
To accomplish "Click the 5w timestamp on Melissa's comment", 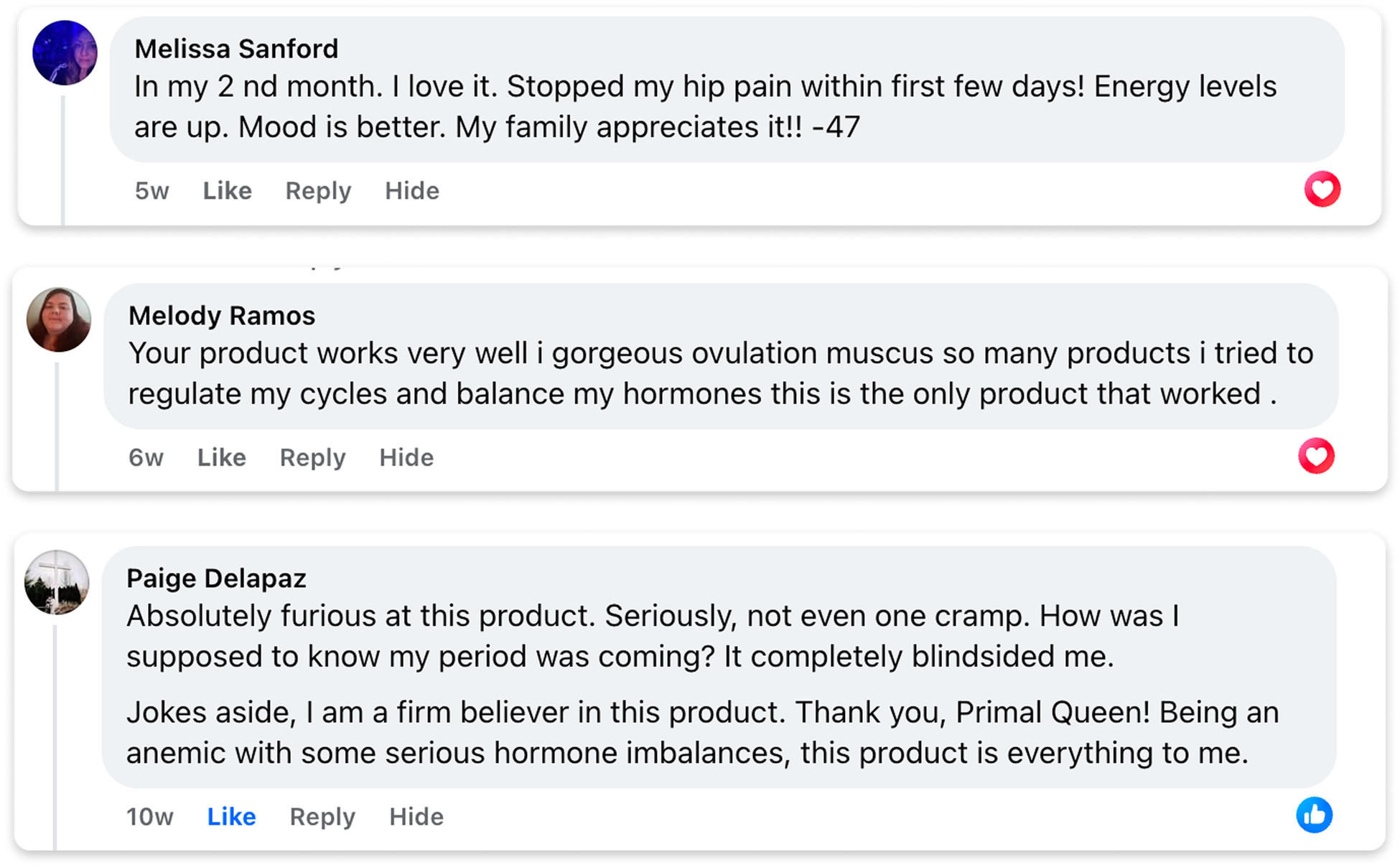I will (x=152, y=190).
